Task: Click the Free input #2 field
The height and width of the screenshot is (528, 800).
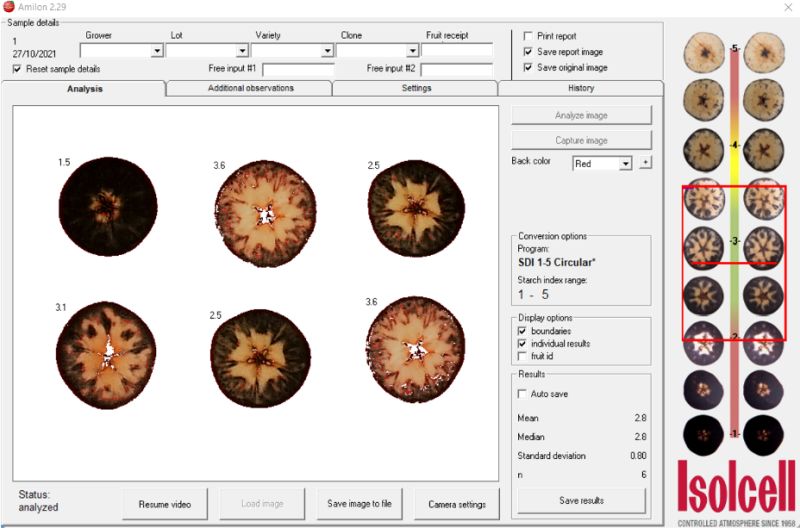Action: tap(456, 69)
